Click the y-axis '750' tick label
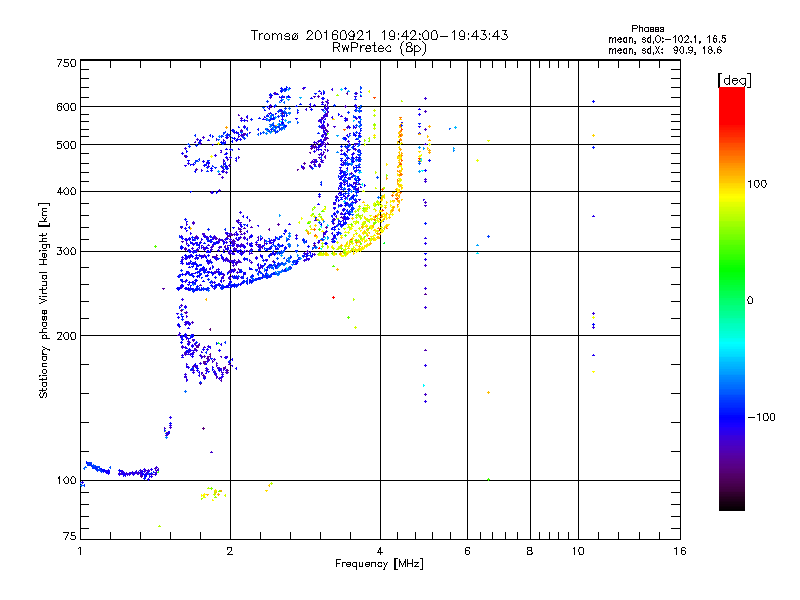This screenshot has width=800, height=600. (x=66, y=63)
